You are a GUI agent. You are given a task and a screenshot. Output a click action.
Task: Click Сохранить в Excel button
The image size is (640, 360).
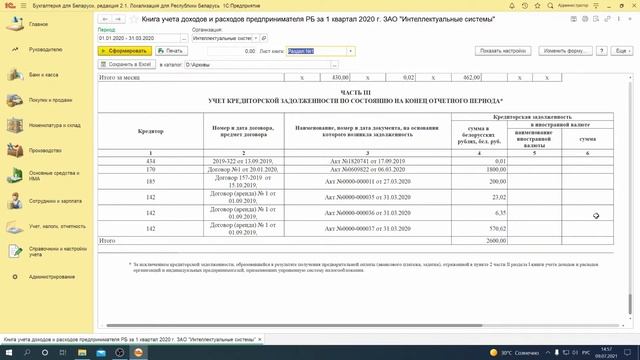(127, 64)
